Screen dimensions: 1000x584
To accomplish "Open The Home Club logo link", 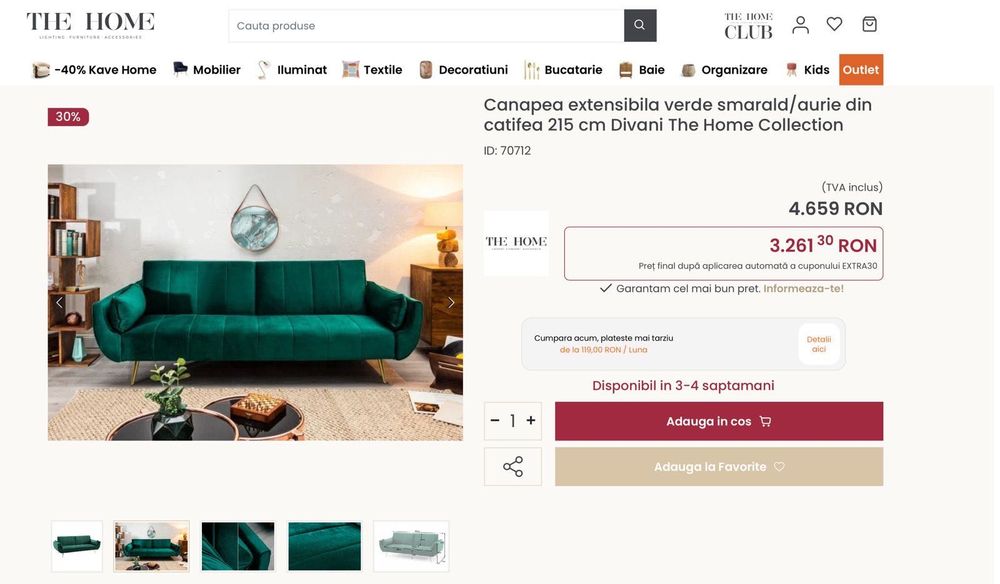I will (748, 26).
